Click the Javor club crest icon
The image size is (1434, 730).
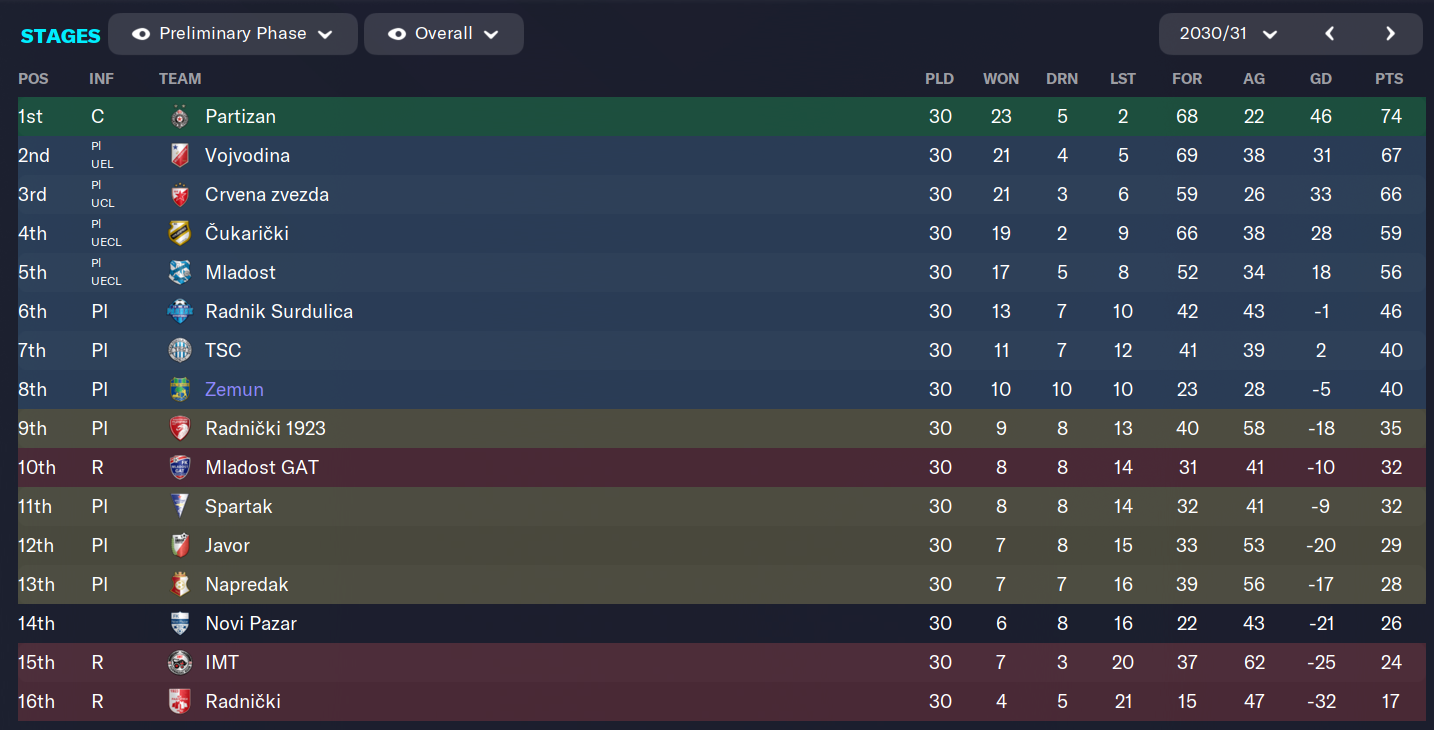[180, 546]
